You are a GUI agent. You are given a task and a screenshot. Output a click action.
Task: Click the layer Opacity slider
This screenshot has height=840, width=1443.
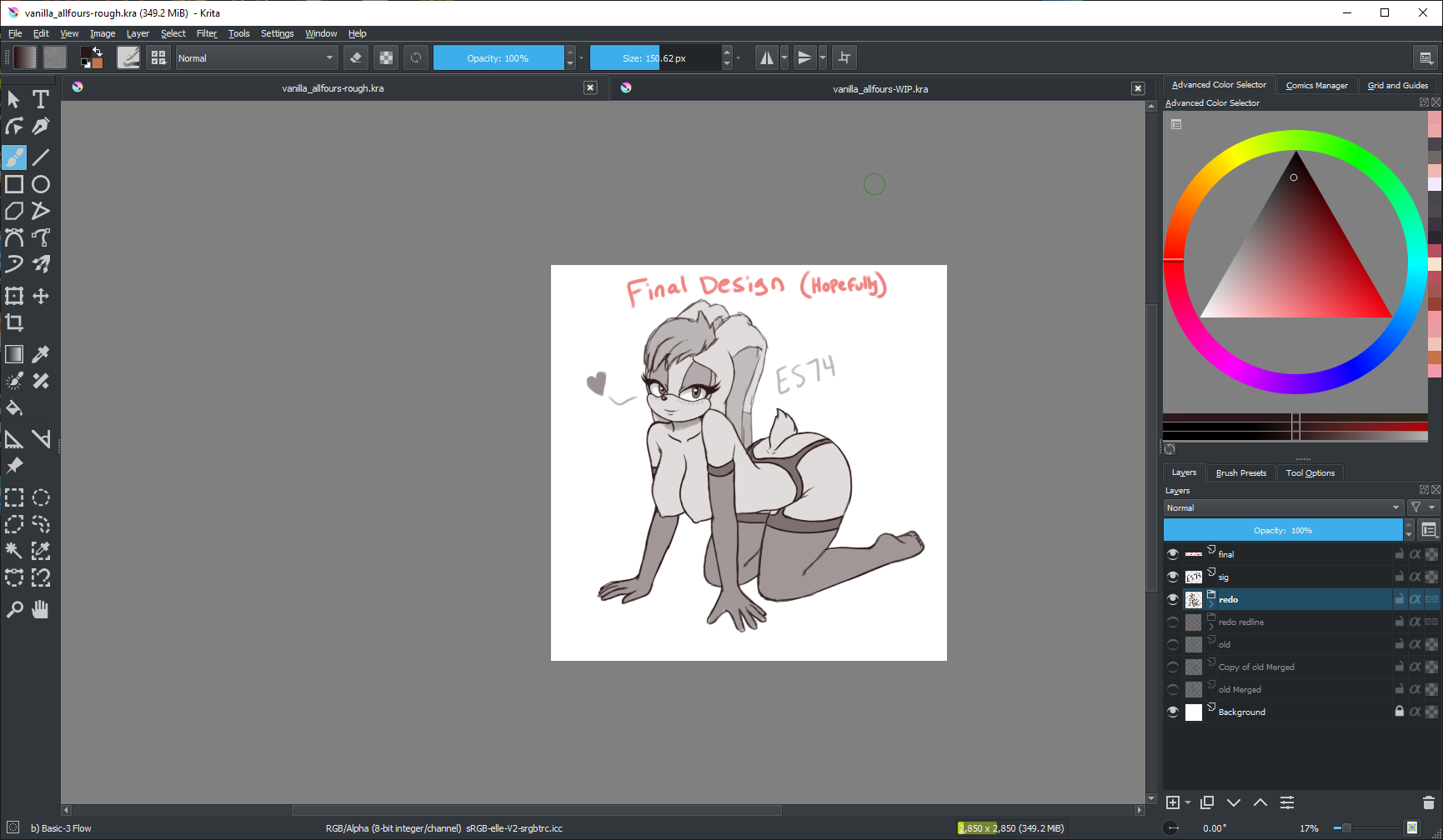pos(1283,530)
